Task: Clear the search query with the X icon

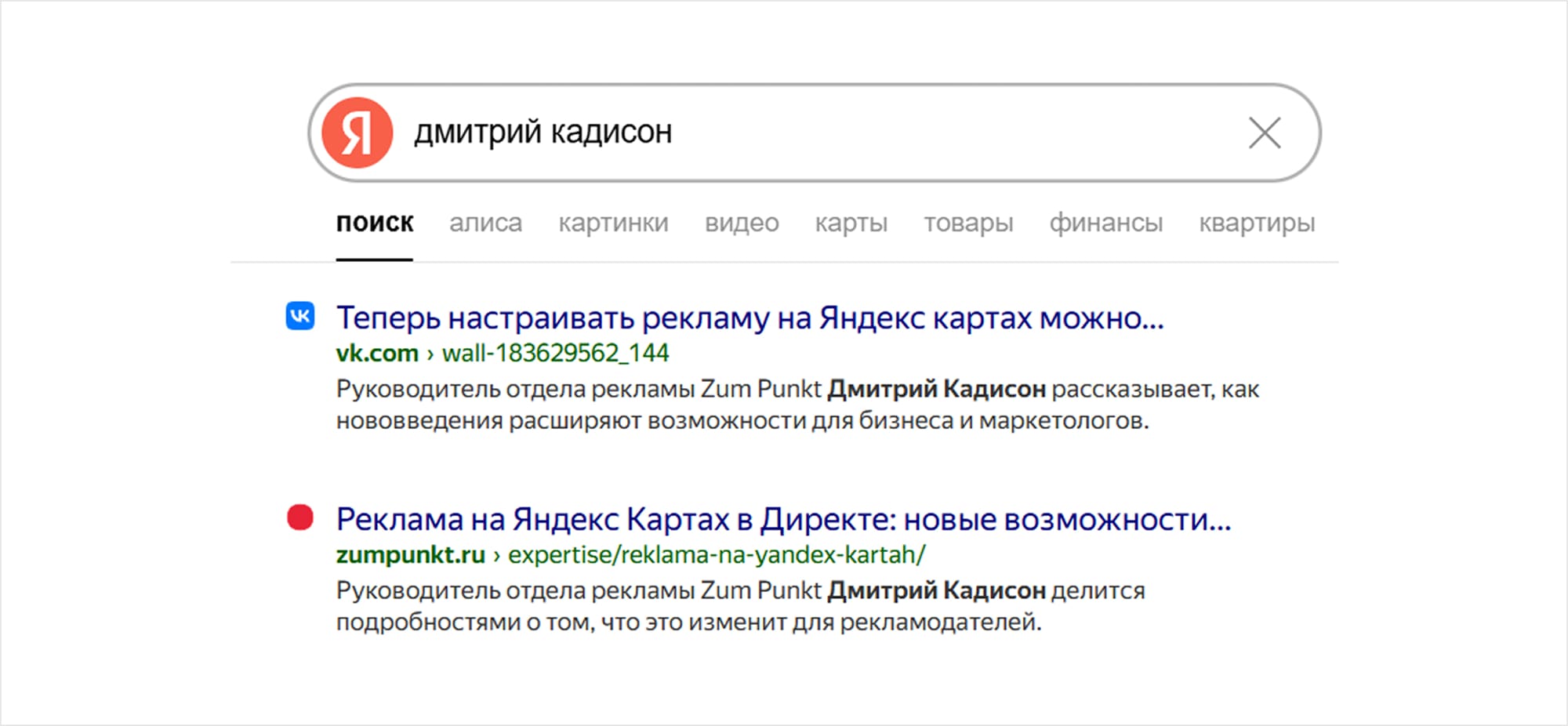Action: [1264, 132]
